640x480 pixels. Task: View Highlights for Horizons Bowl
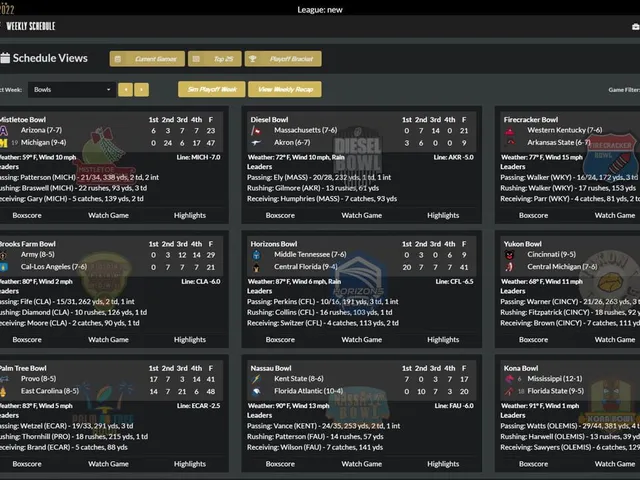[x=443, y=340]
